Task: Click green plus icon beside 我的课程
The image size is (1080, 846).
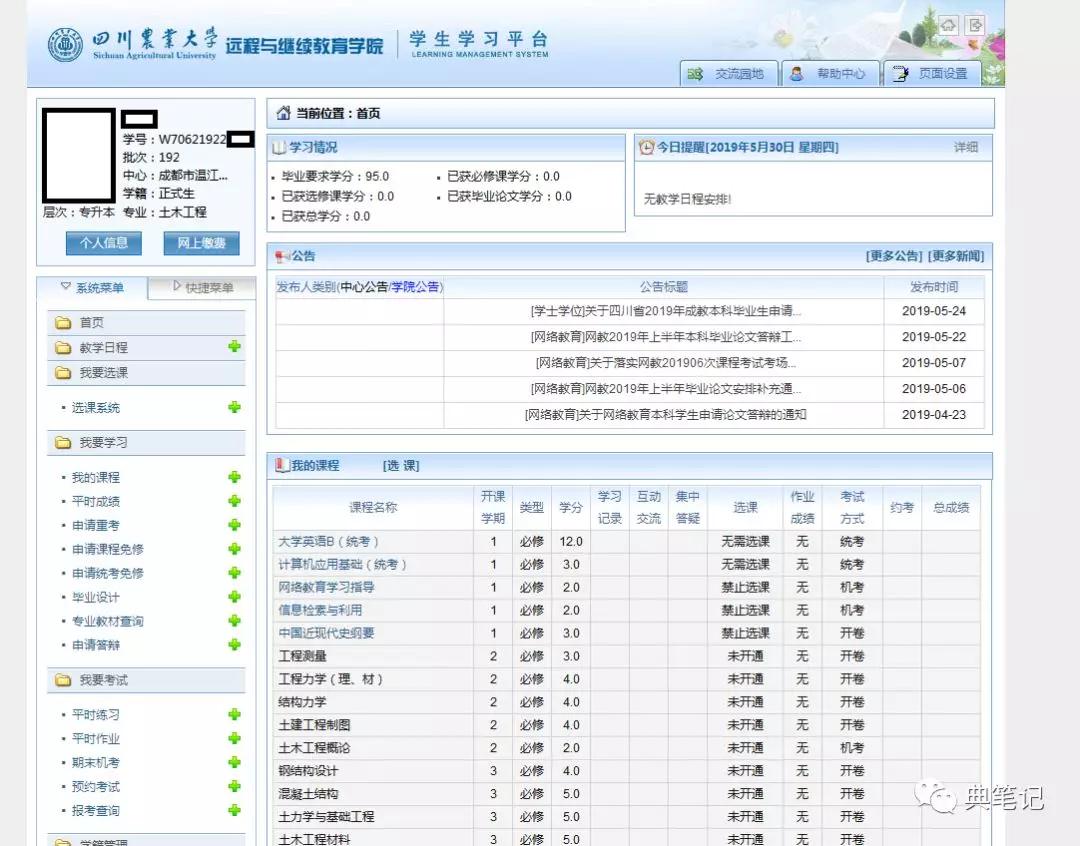Action: [234, 477]
